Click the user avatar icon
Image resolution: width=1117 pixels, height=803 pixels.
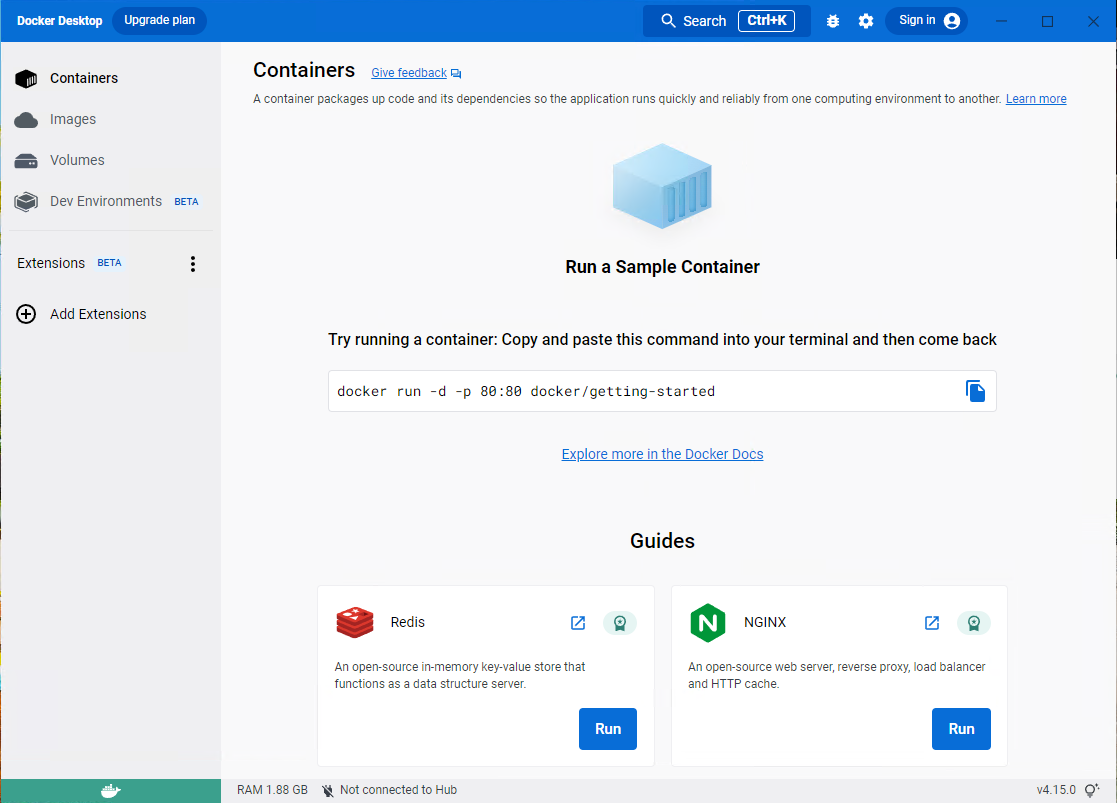952,21
